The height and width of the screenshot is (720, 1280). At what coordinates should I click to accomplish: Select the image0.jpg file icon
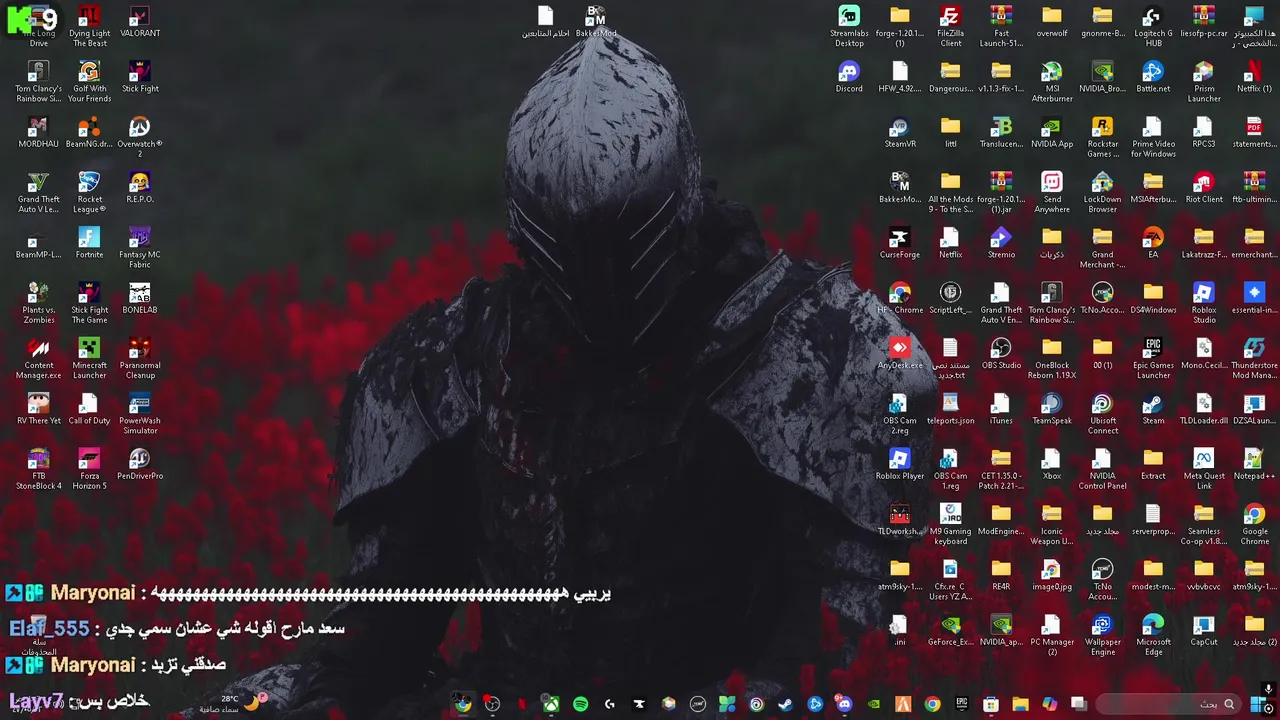(1052, 575)
